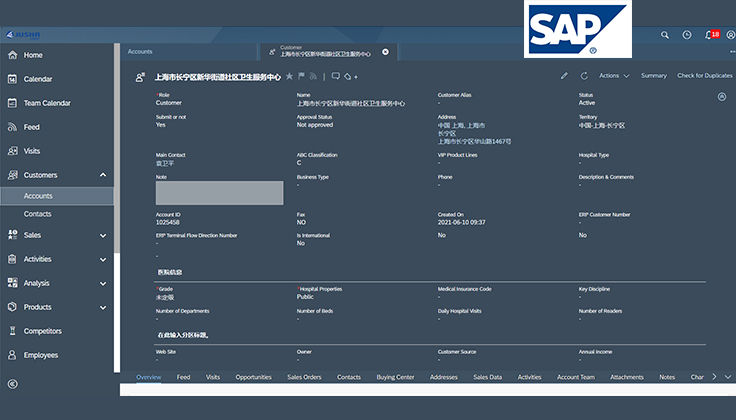Click Check for Duplicates button
The height and width of the screenshot is (420, 736).
coord(705,76)
